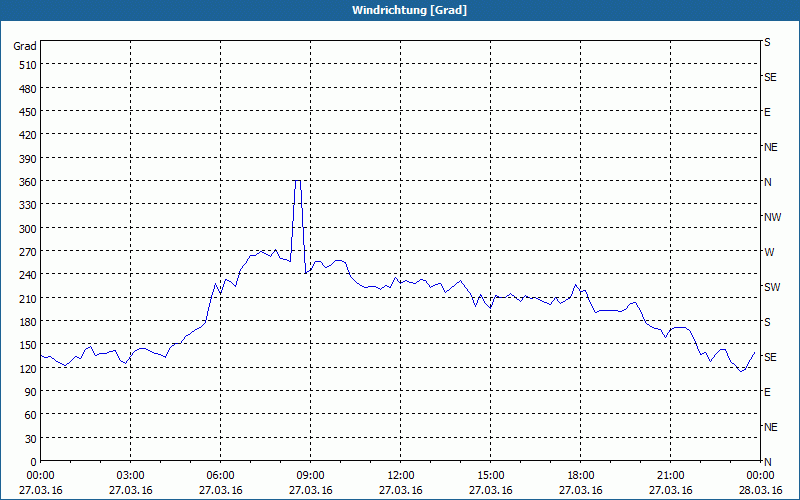Click the 0 degree axis label
800x500 pixels.
click(34, 462)
